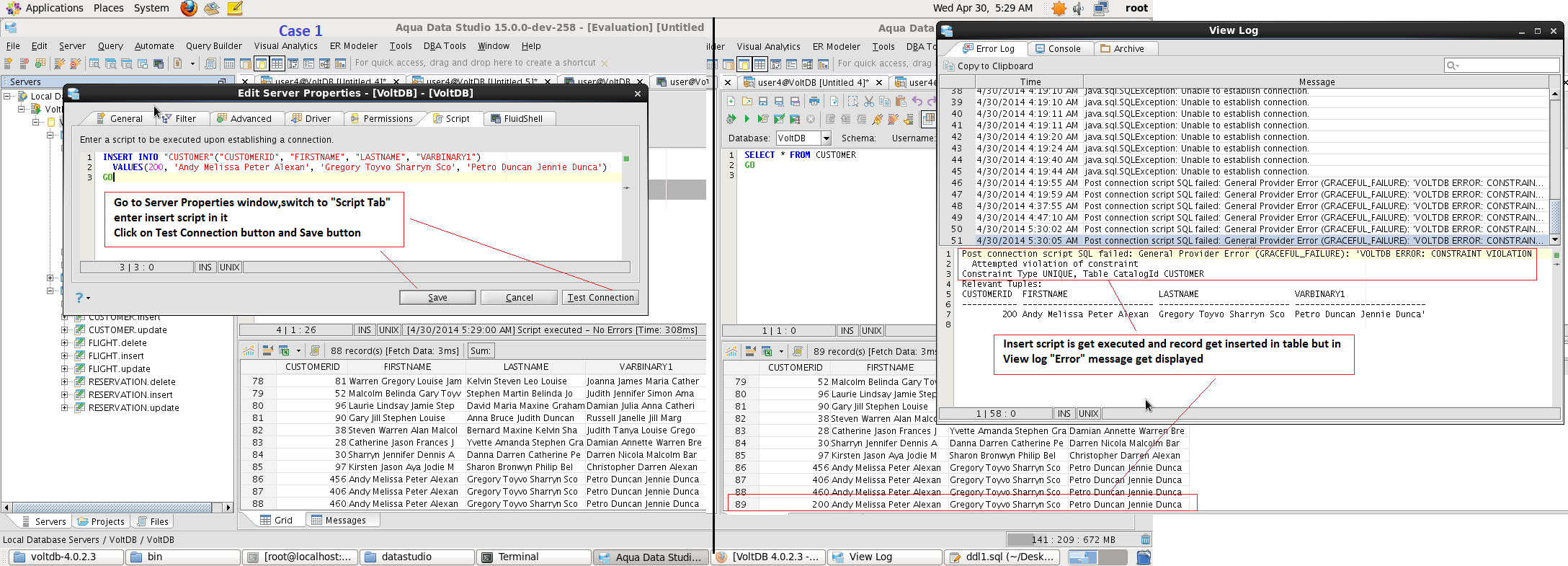Click the Servers panel horizontal scrollbar

(118, 508)
